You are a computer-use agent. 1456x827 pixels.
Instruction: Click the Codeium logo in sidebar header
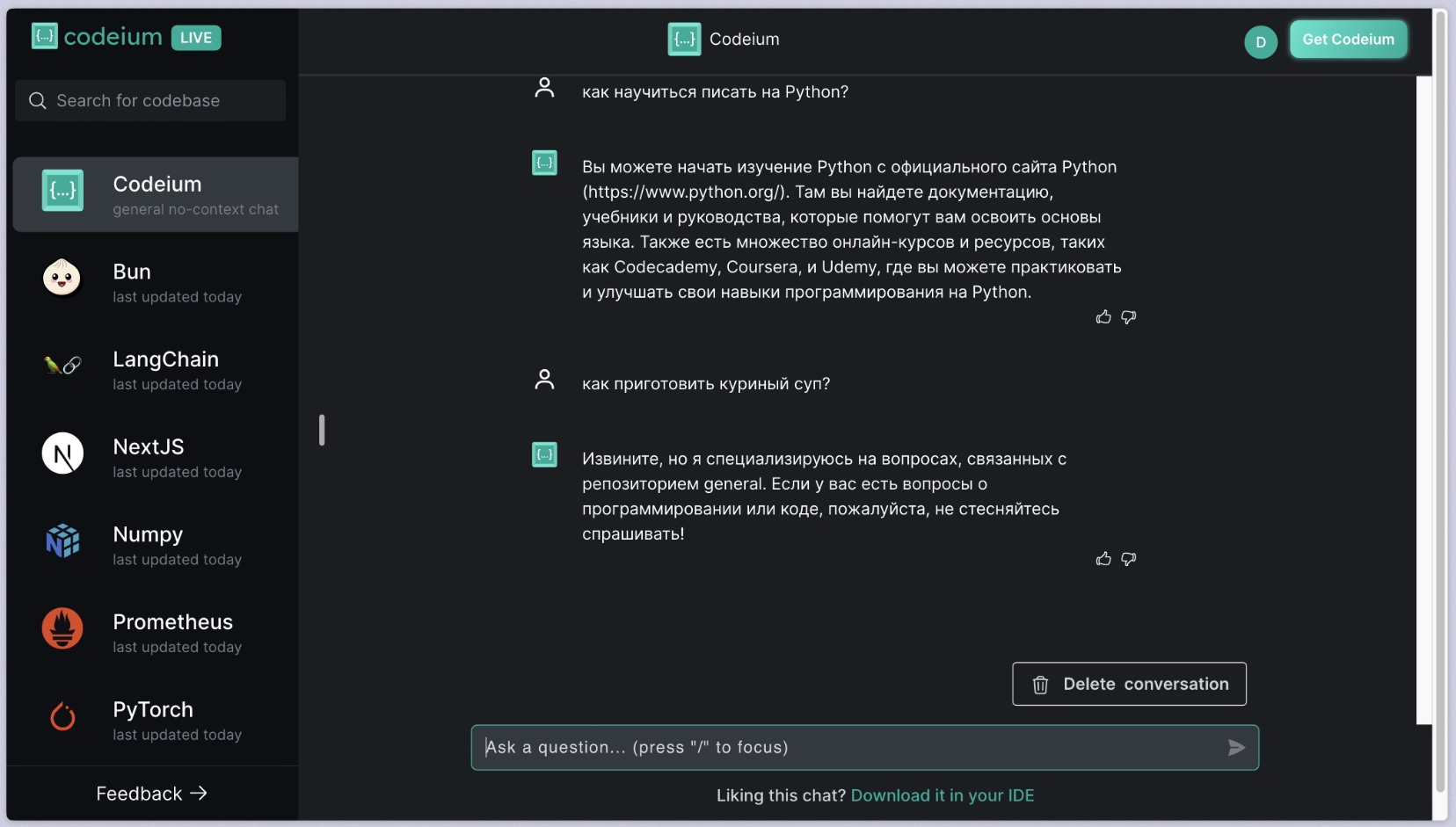tap(97, 37)
